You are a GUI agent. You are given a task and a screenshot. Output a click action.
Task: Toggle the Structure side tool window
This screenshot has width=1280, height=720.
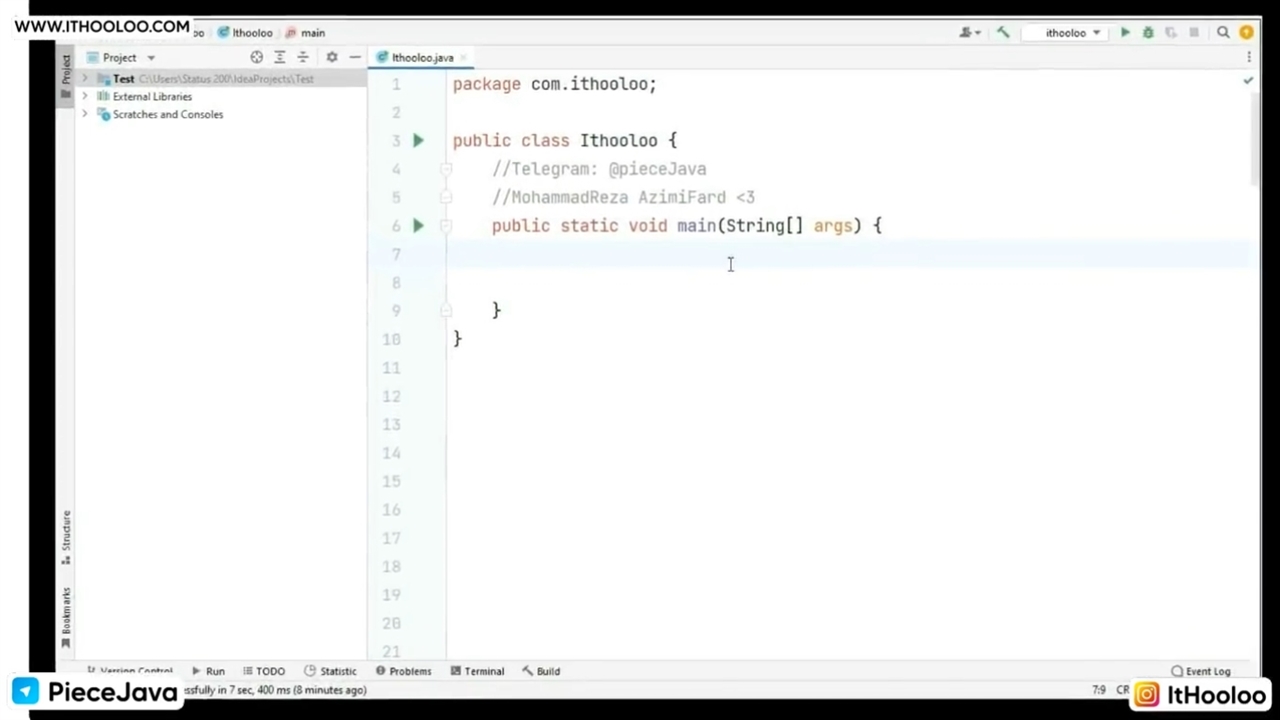pos(66,530)
